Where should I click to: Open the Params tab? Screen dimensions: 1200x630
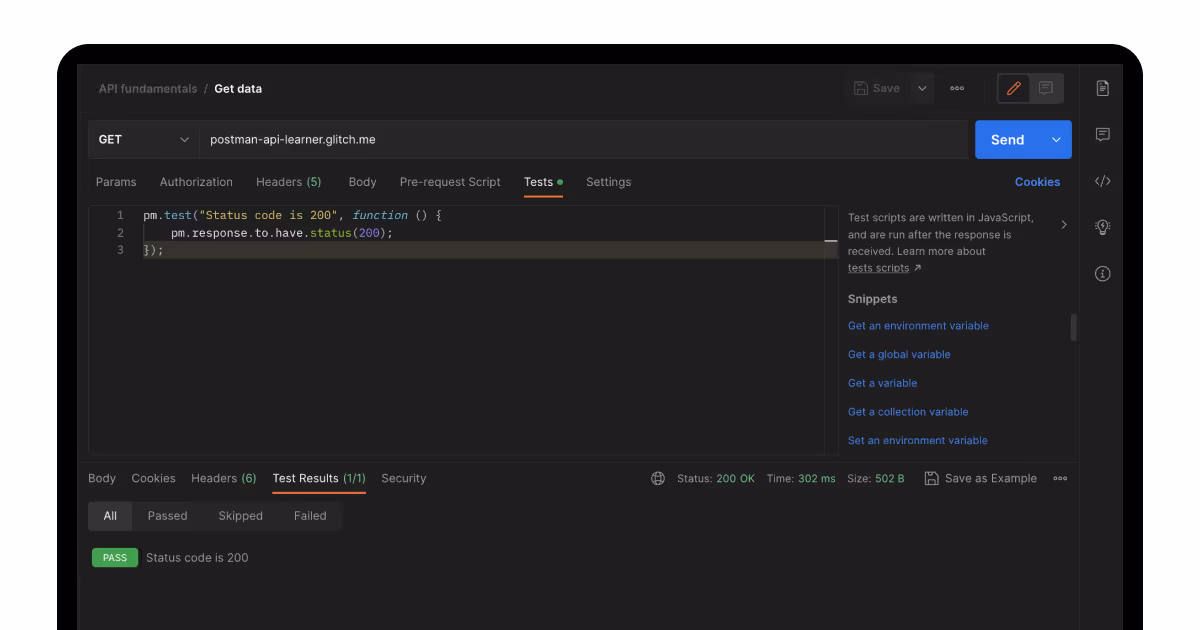tap(116, 182)
